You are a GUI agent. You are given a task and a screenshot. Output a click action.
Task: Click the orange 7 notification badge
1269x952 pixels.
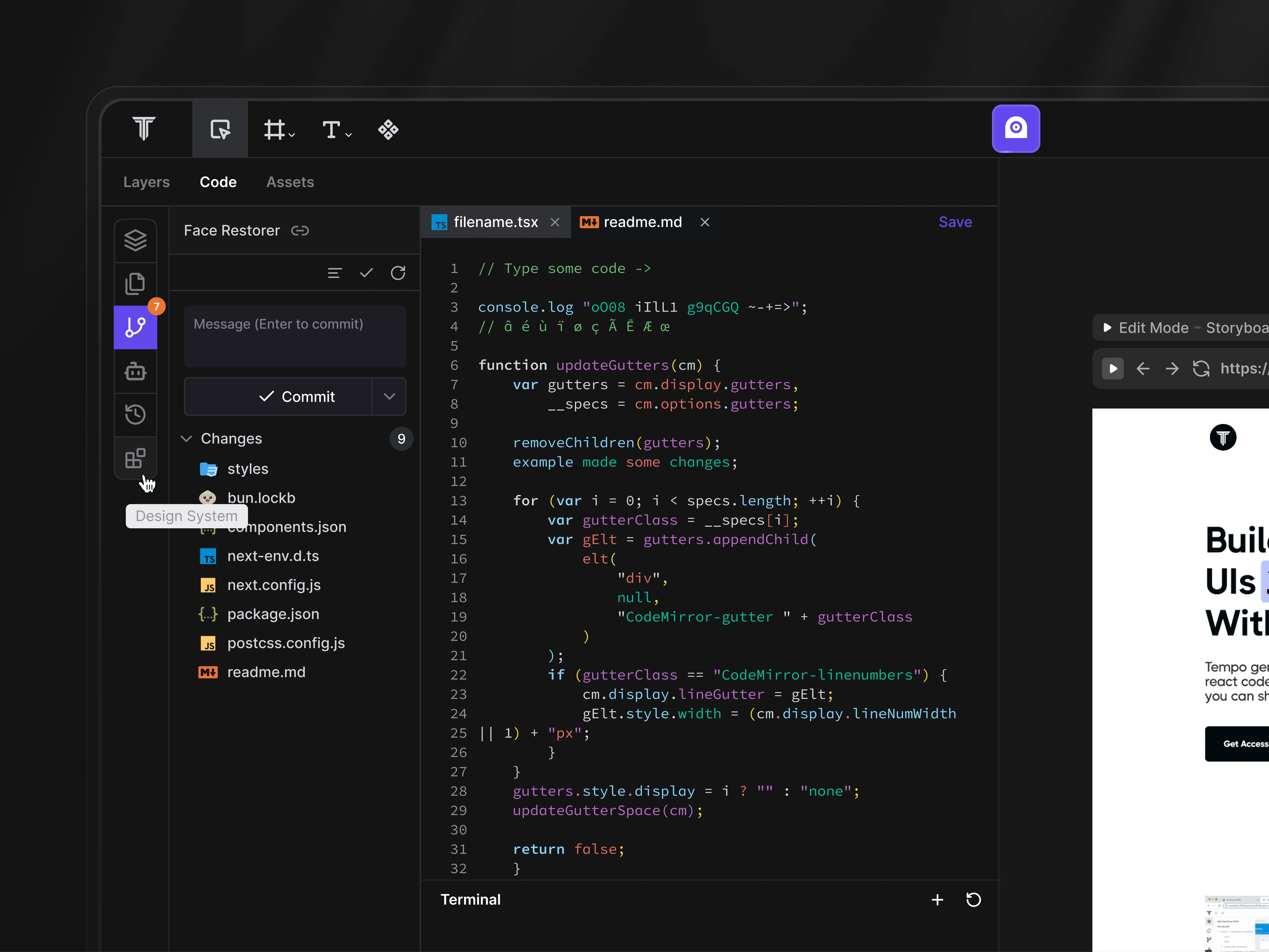coord(157,306)
